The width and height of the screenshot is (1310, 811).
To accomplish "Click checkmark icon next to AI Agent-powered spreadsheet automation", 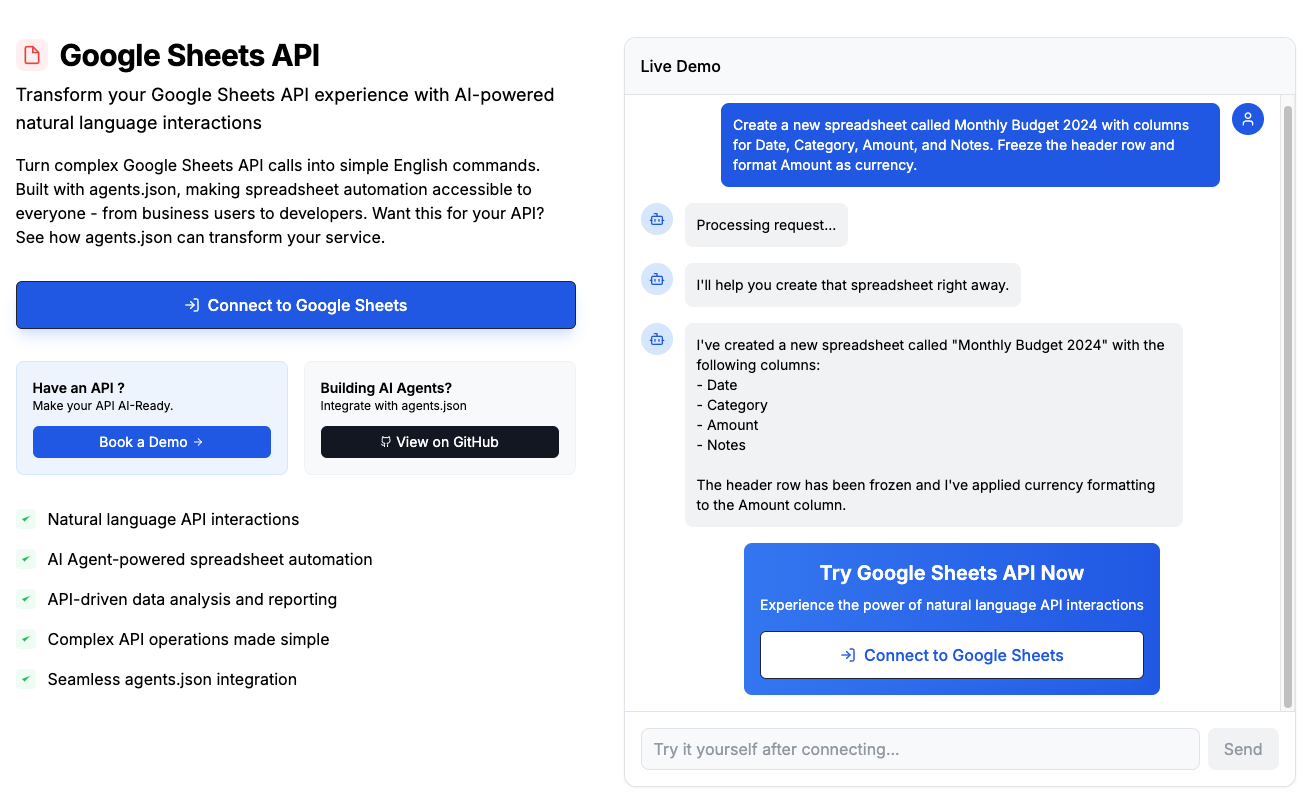I will click(26, 559).
